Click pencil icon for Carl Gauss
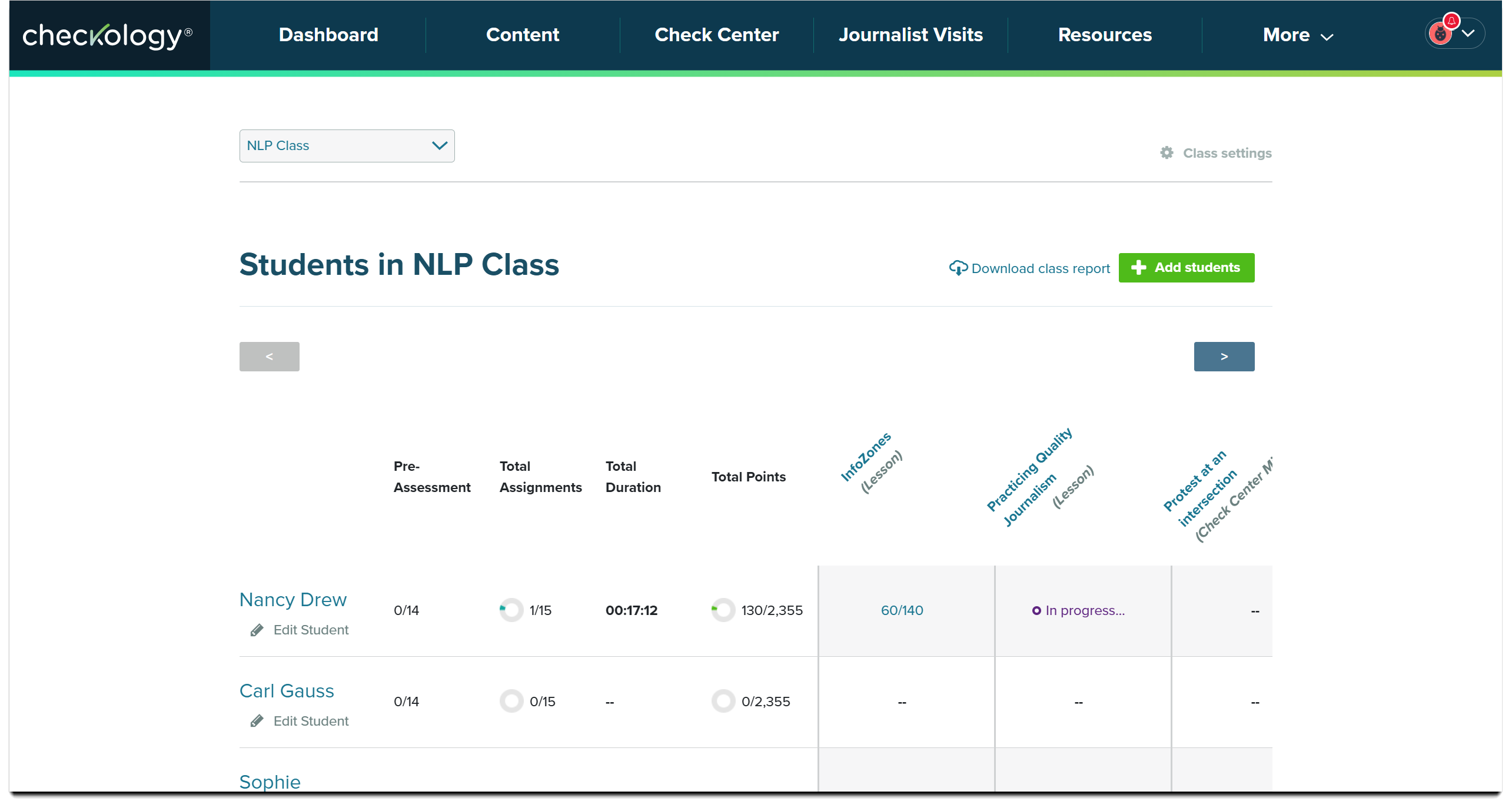This screenshot has height=811, width=1512. coord(257,722)
